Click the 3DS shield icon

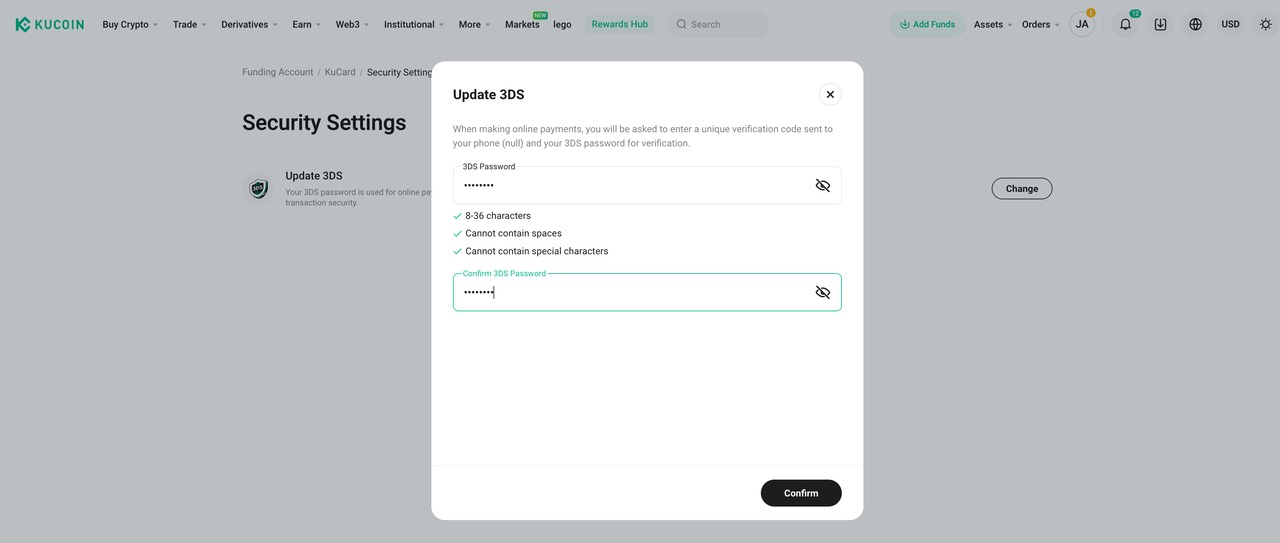click(x=259, y=188)
